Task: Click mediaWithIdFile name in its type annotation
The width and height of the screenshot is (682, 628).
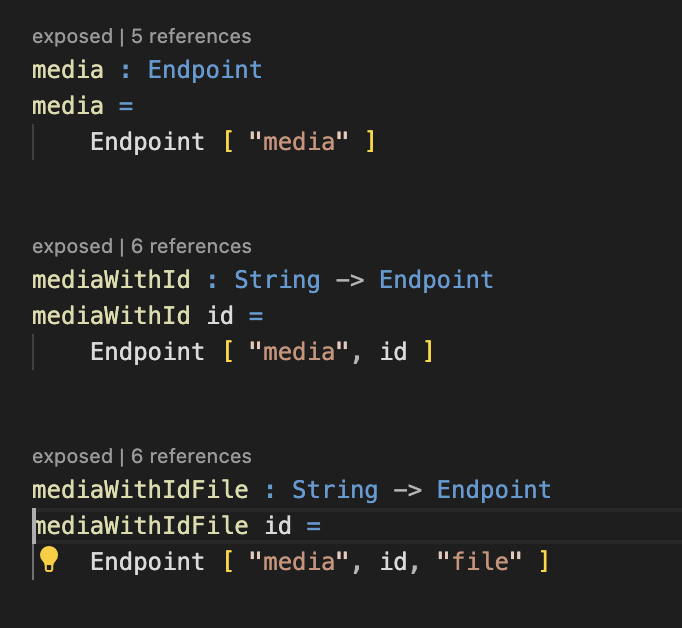Action: (x=140, y=490)
